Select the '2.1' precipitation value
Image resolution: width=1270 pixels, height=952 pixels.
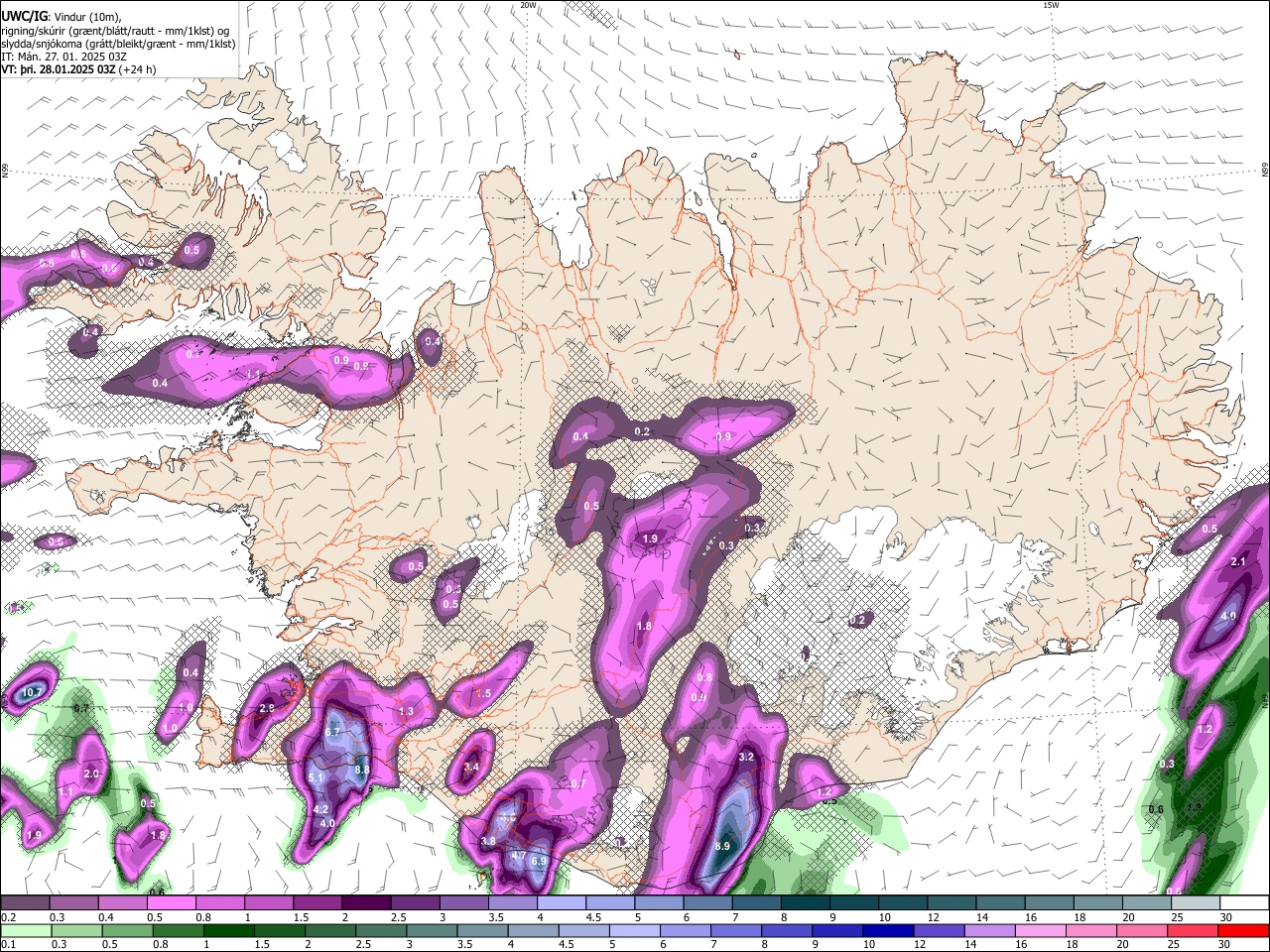[1238, 562]
